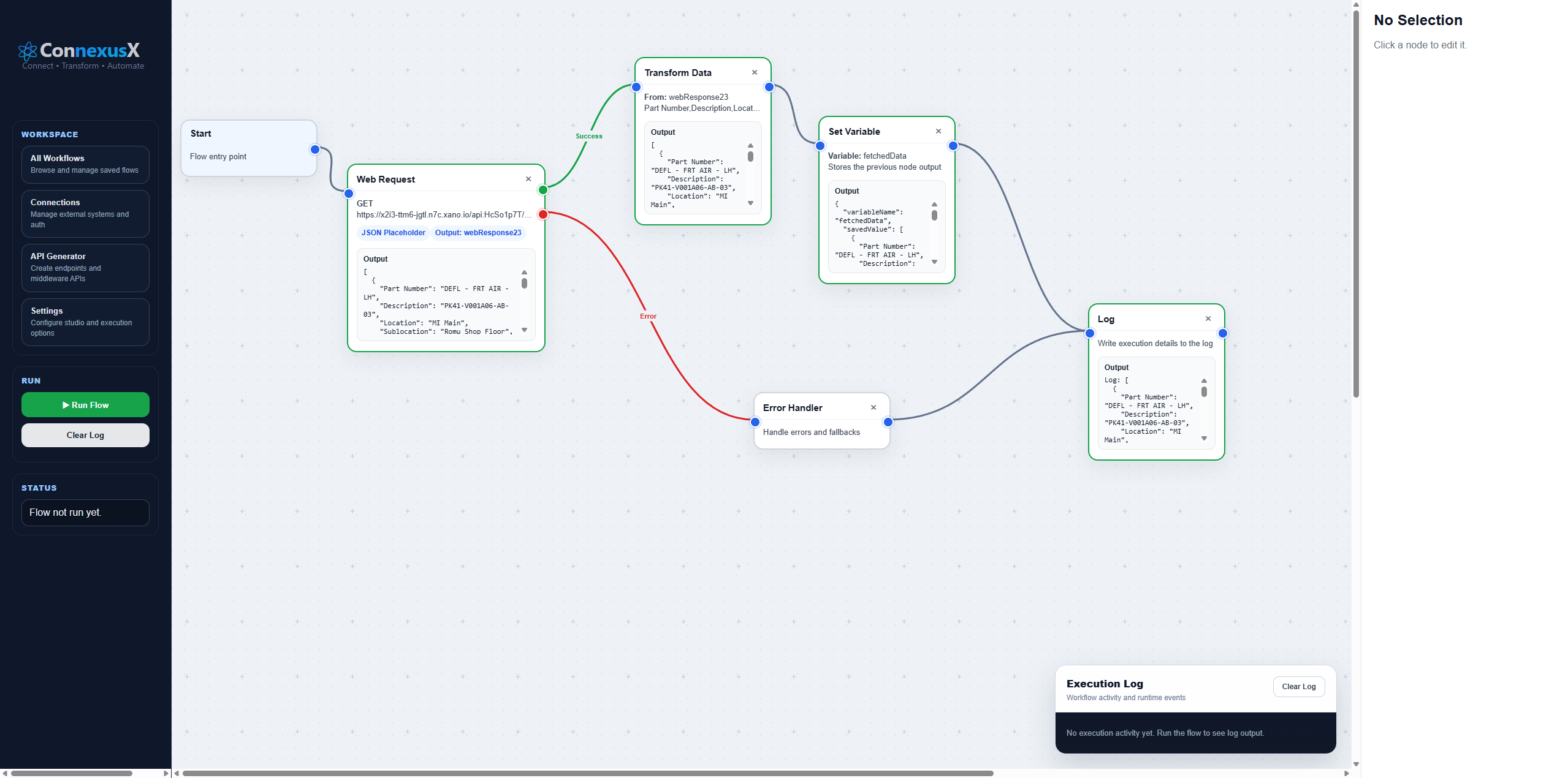Click the Output: webResponse23 badge
The height and width of the screenshot is (778, 1568).
[478, 232]
